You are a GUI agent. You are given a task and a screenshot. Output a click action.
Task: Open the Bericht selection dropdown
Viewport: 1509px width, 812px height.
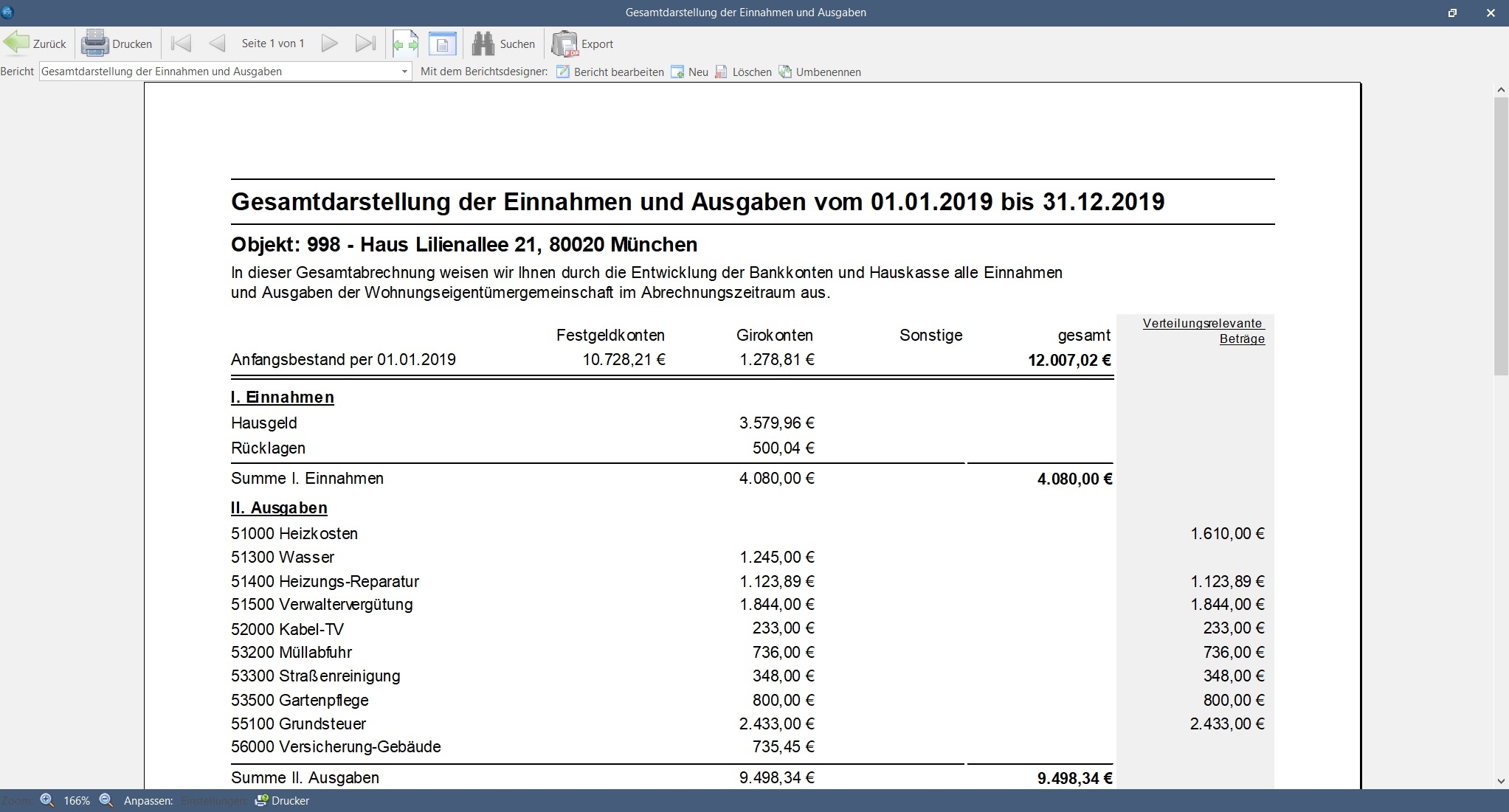point(404,72)
